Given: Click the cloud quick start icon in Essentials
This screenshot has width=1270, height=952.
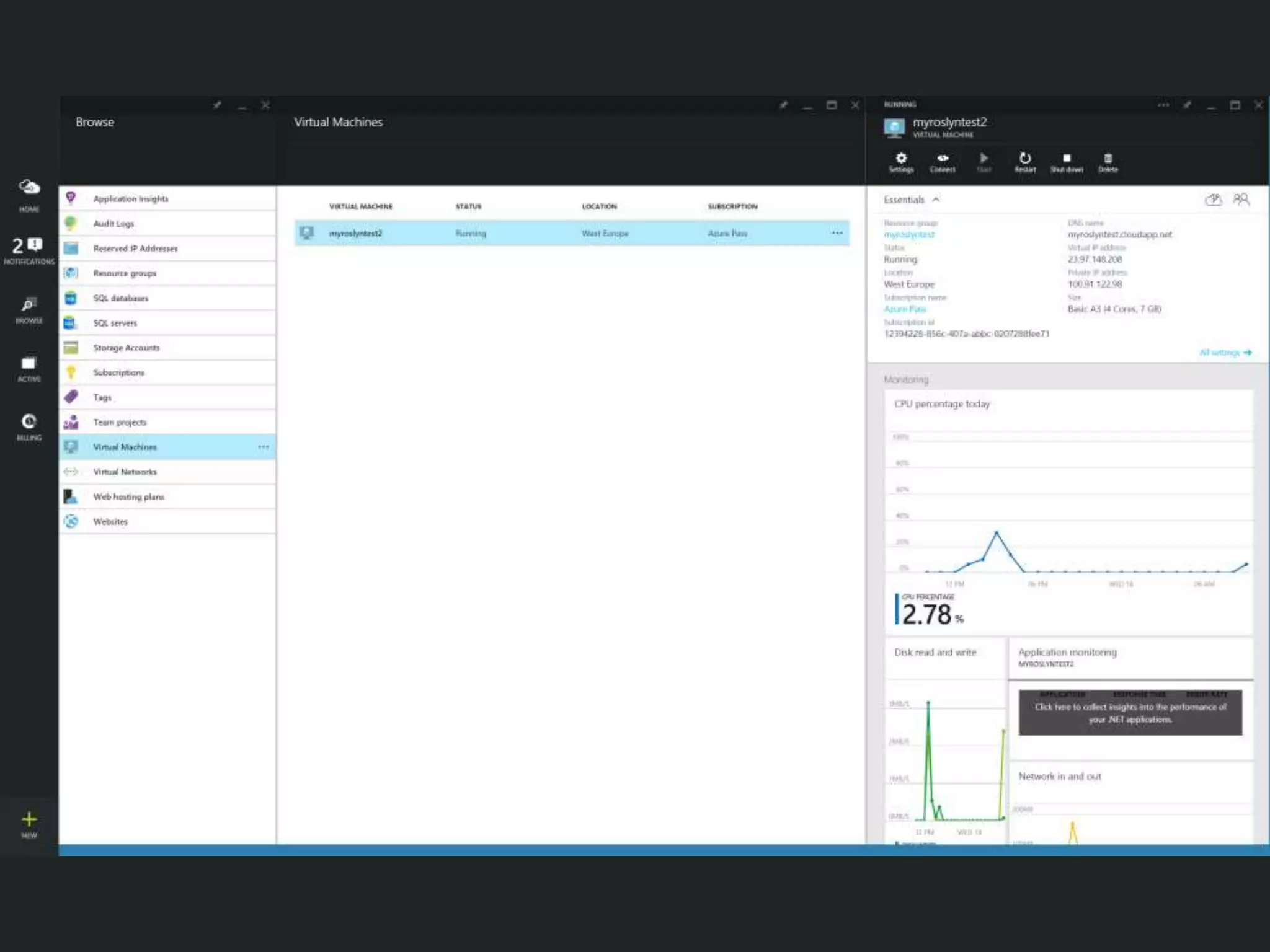Looking at the screenshot, I should click(x=1213, y=199).
